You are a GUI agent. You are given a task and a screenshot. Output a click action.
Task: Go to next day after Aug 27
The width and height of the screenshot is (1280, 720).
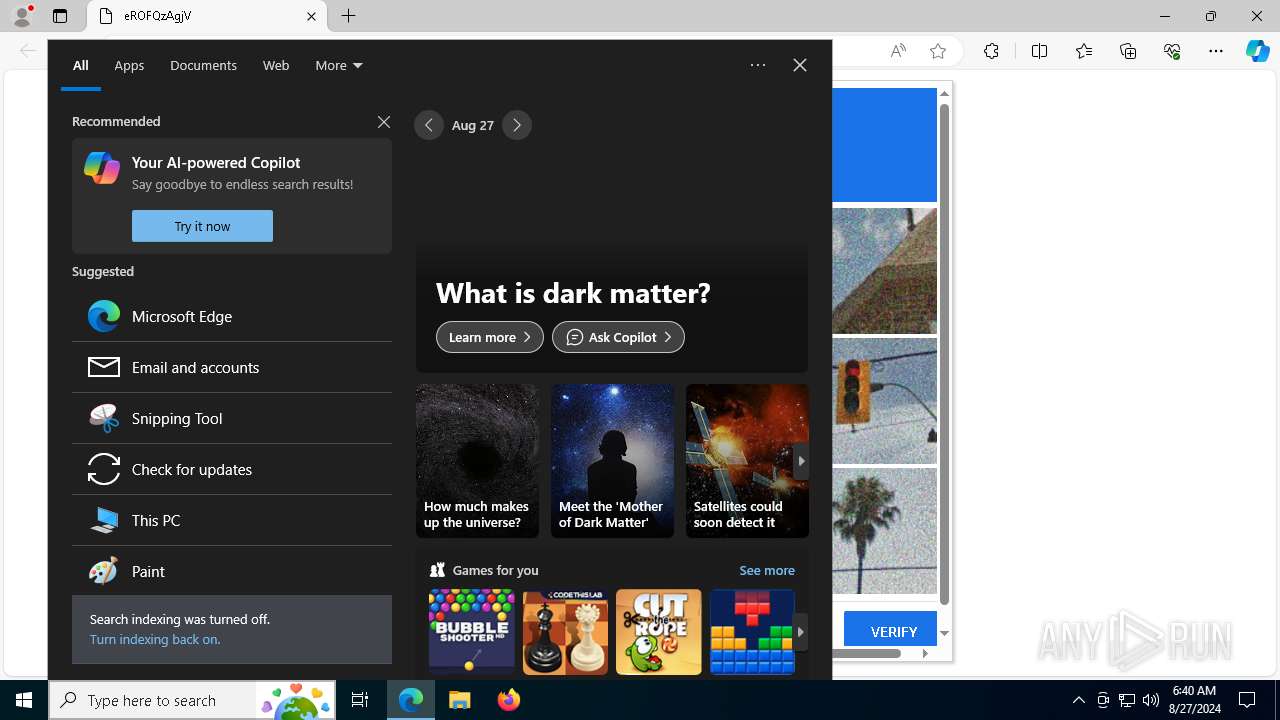click(517, 125)
